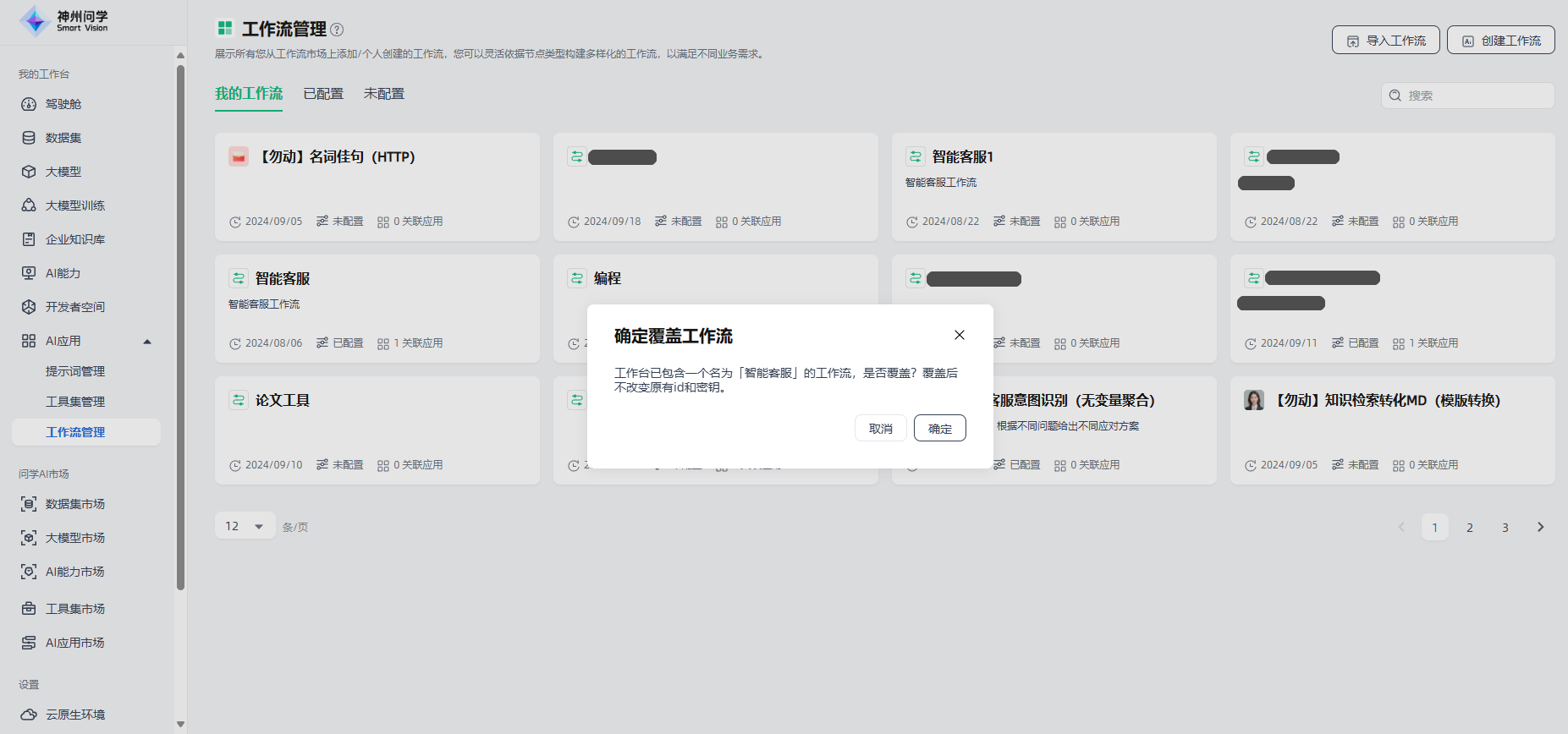Collapse the AI应用 menu section

[147, 342]
